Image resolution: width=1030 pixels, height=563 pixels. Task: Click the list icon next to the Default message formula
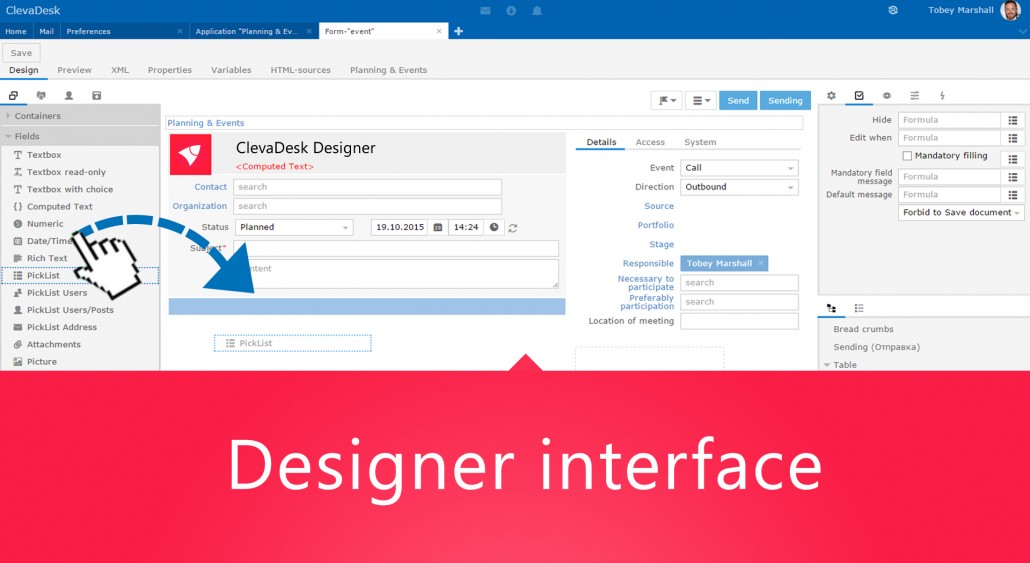(1012, 194)
